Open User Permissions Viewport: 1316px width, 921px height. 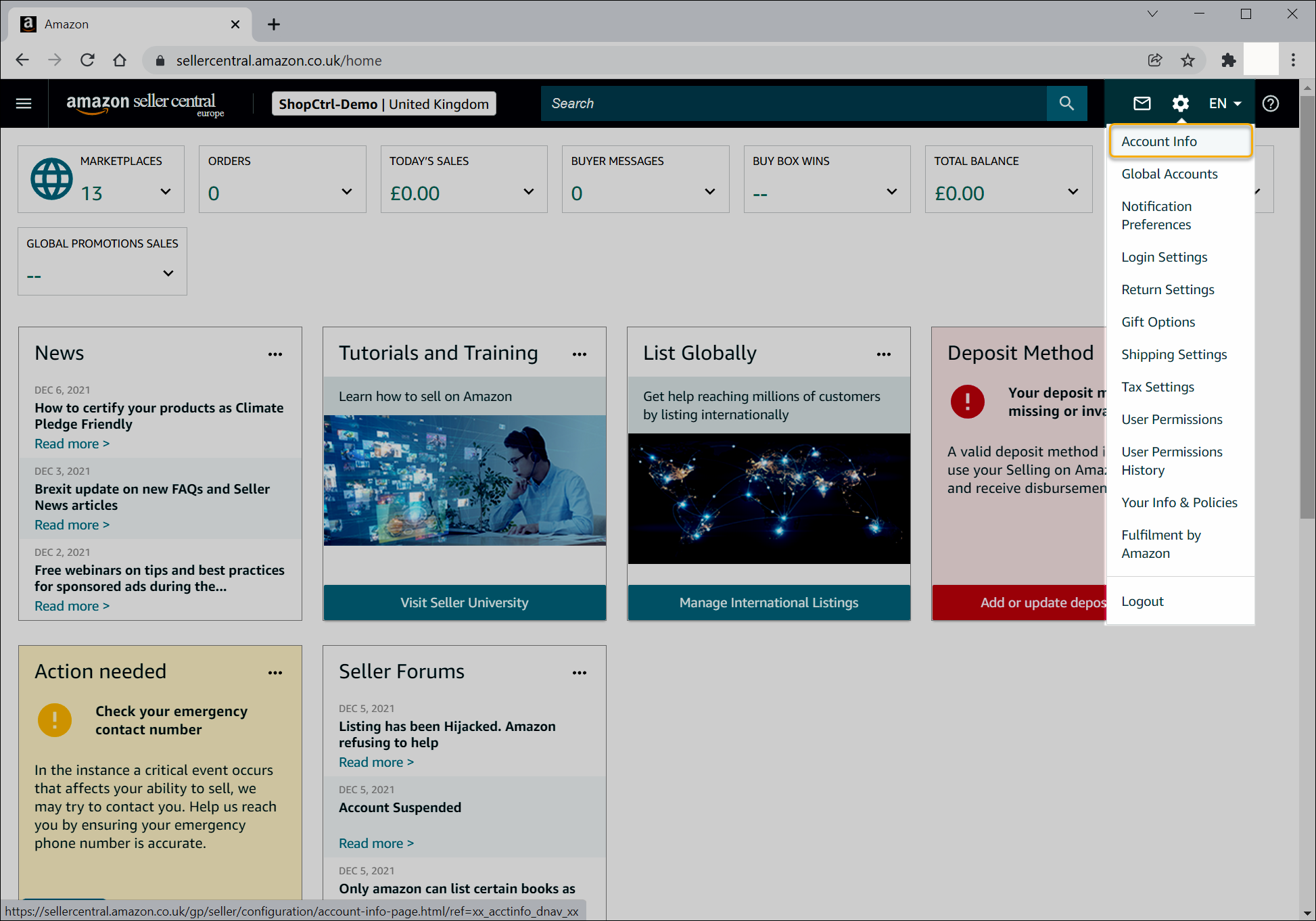[1172, 419]
